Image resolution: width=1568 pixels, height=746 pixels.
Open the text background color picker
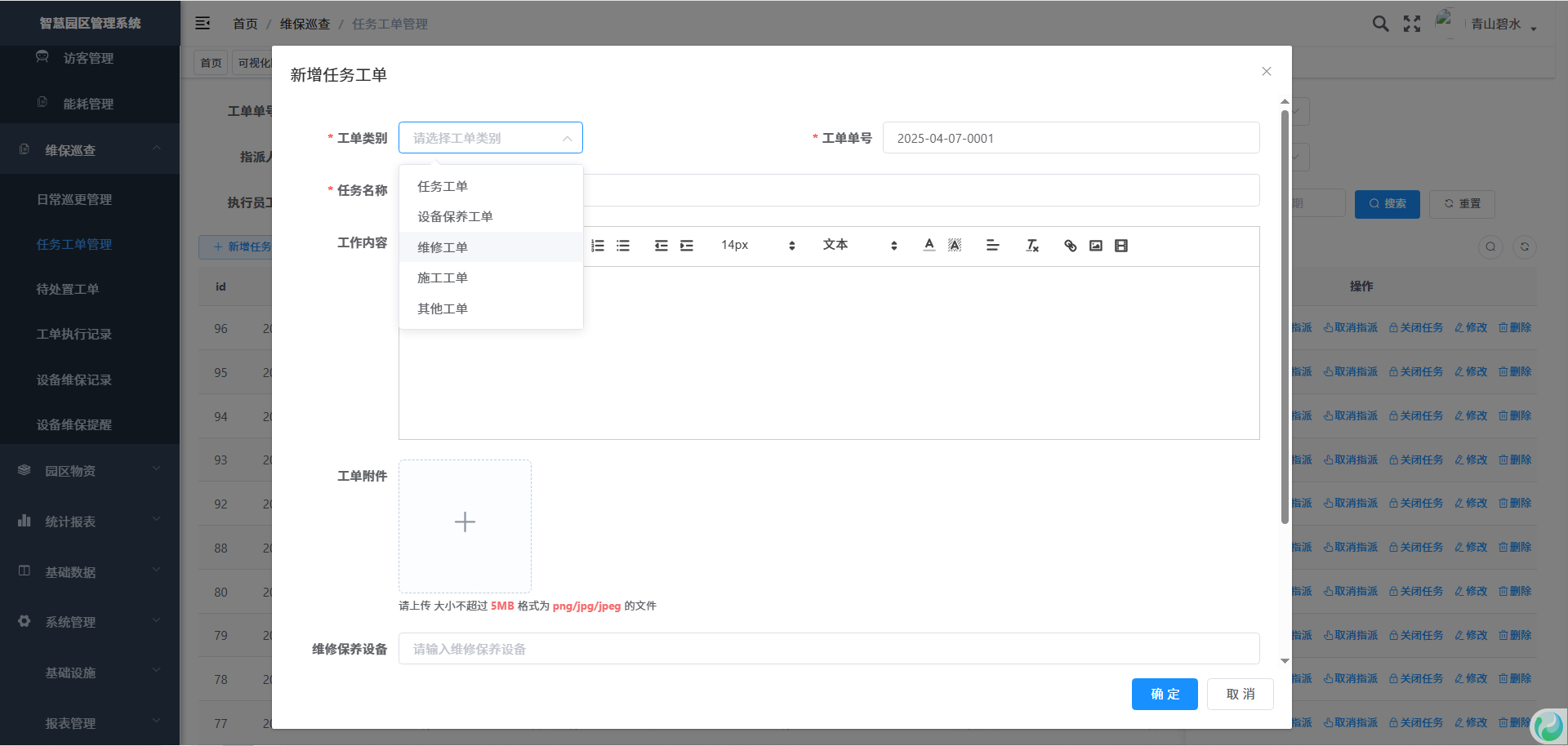pyautogui.click(x=955, y=246)
